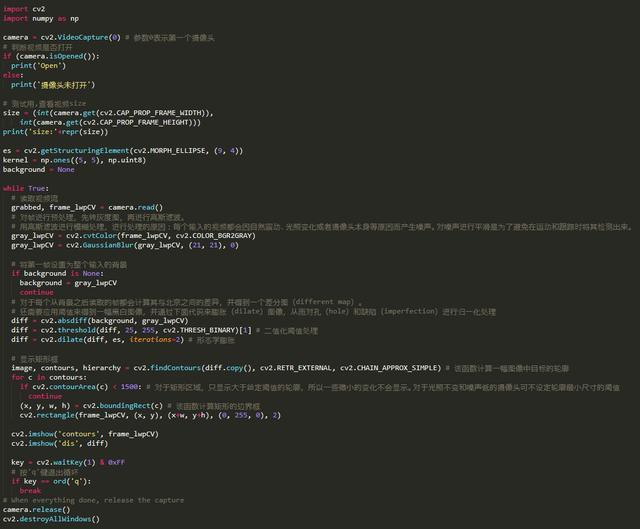
Task: Click the camera.isOpened() condition
Action: [x=57, y=56]
